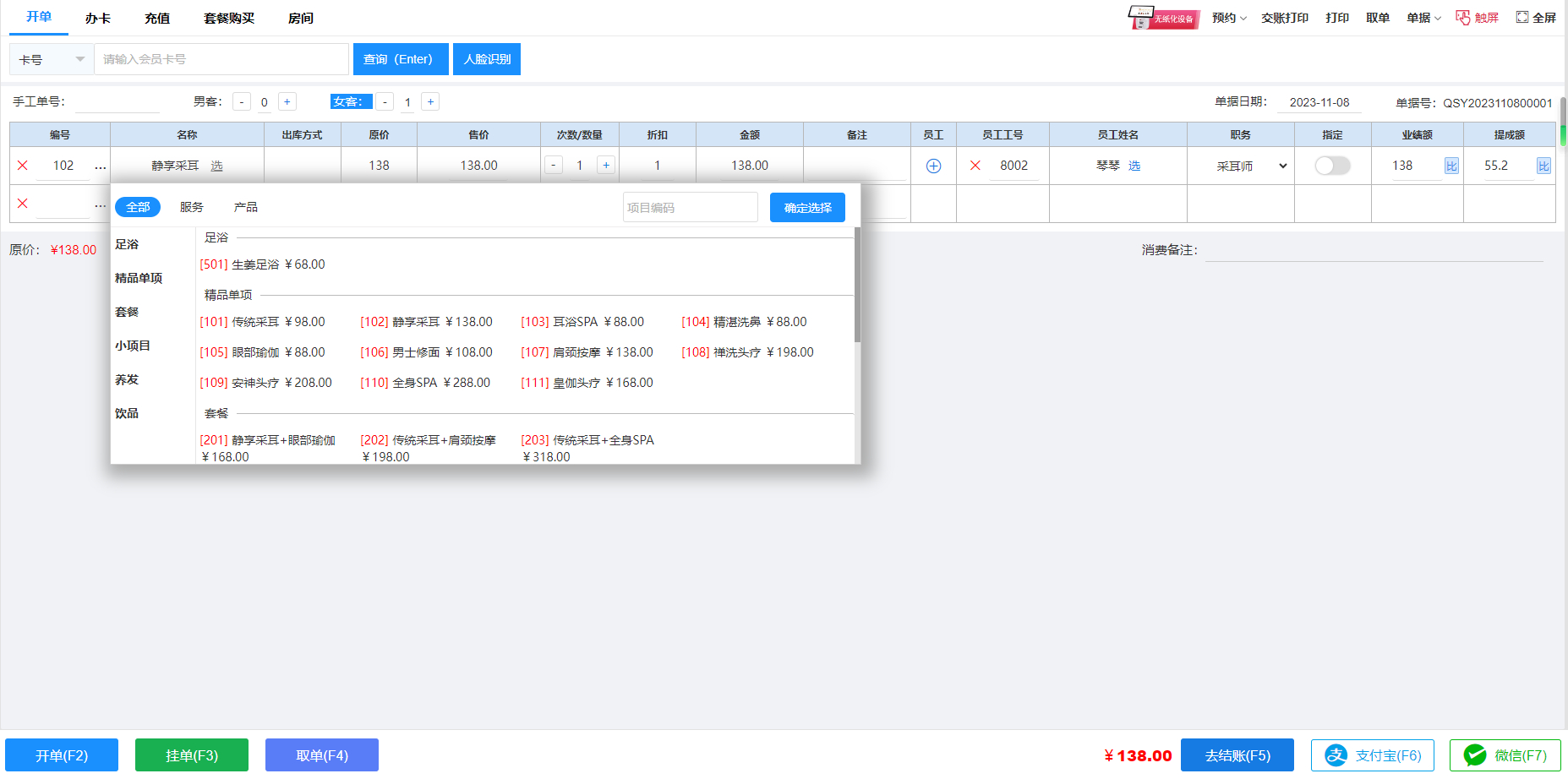1568x779 pixels.
Task: Switch to the 套餐购买 tab
Action: [x=229, y=18]
